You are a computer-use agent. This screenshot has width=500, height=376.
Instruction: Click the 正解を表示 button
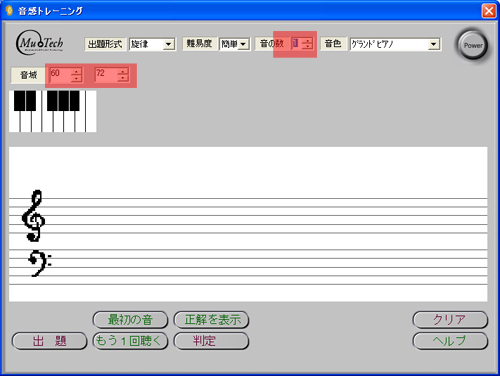(x=211, y=320)
